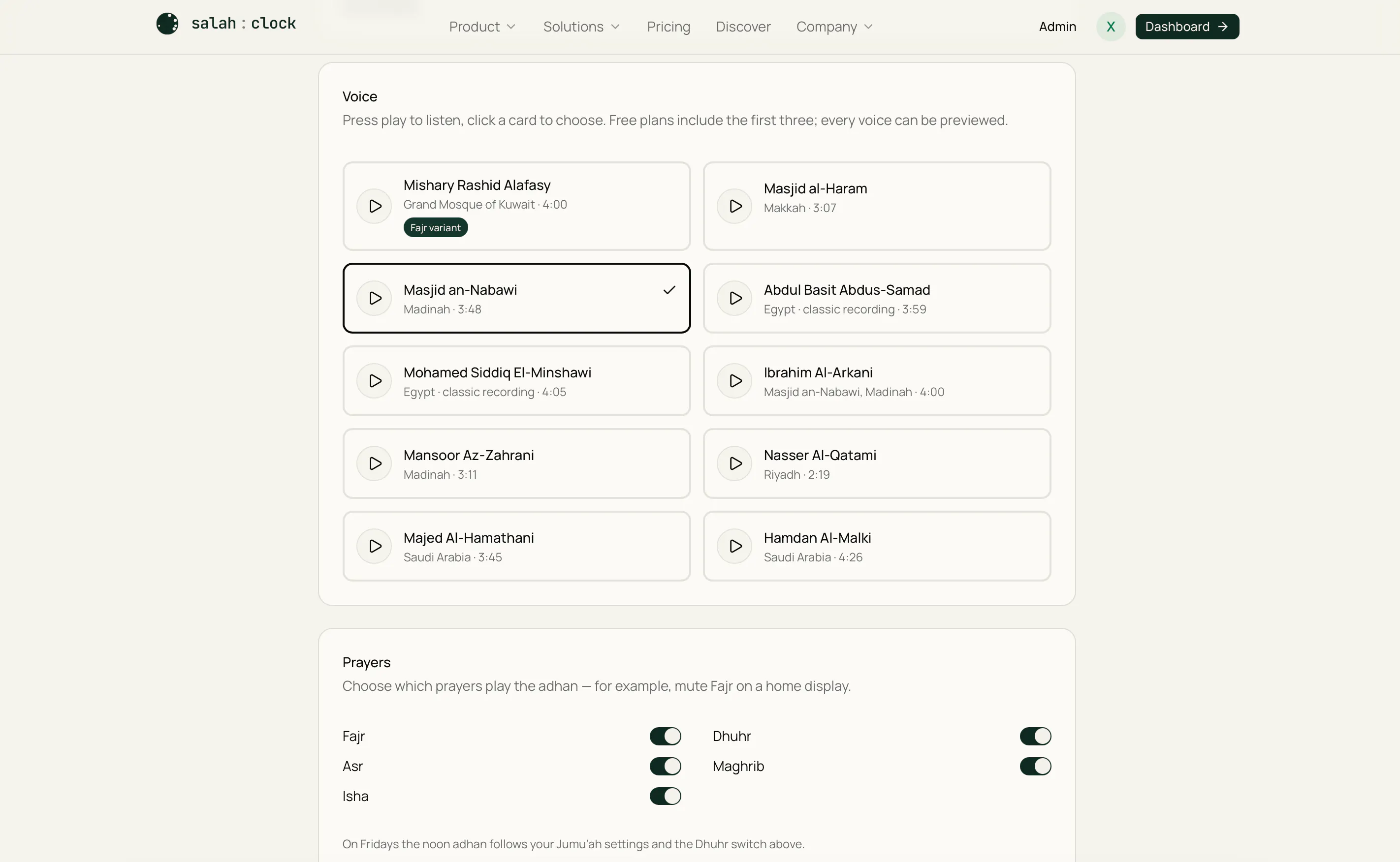Click the Maghrib prayer label
This screenshot has height=862, width=1400.
[x=738, y=766]
